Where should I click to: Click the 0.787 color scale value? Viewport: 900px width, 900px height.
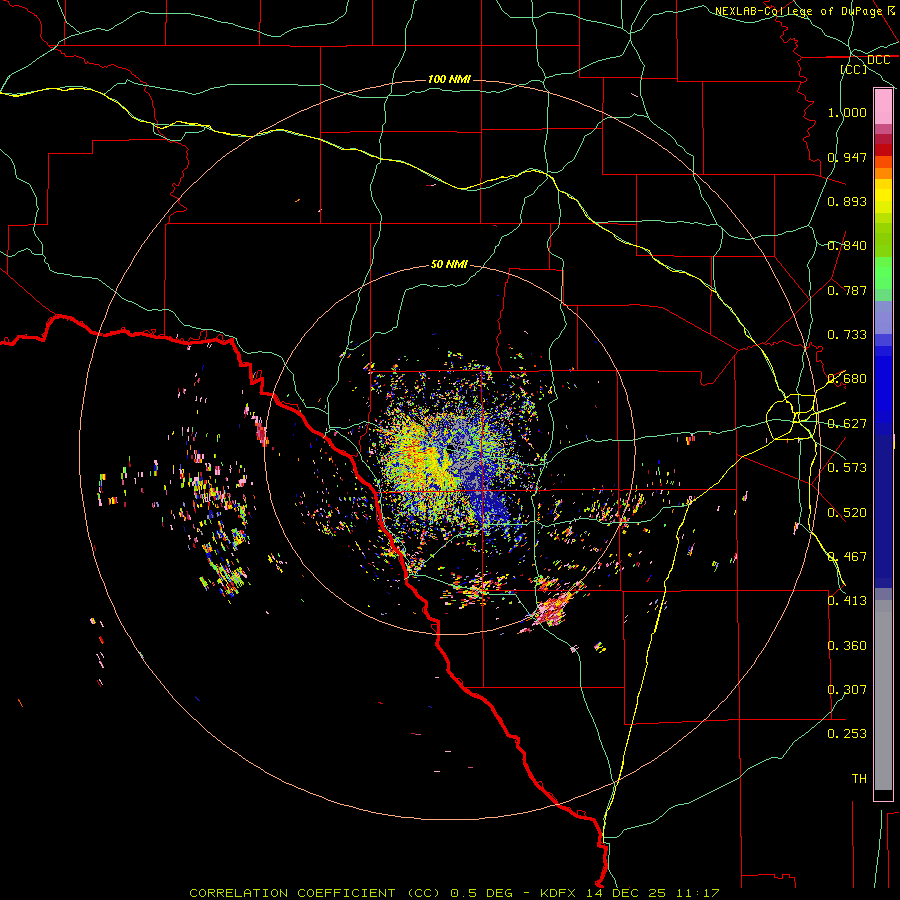click(847, 290)
